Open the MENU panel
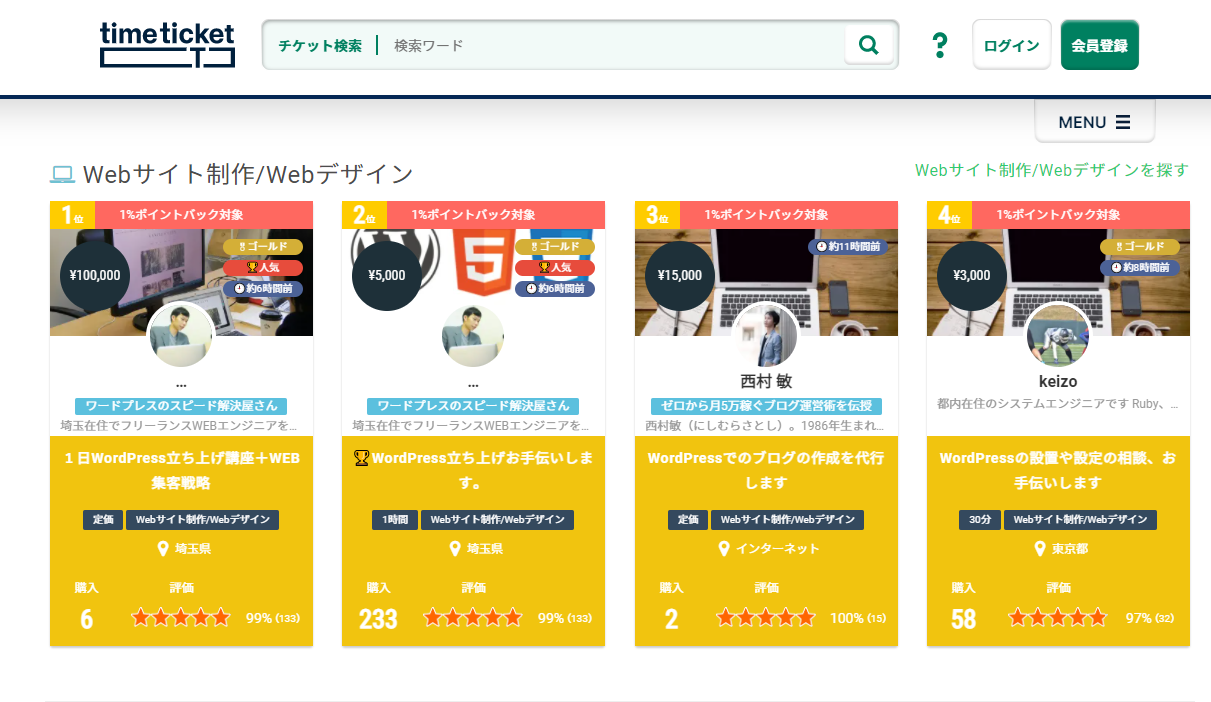Viewport: 1211px width, 702px height. point(1094,121)
